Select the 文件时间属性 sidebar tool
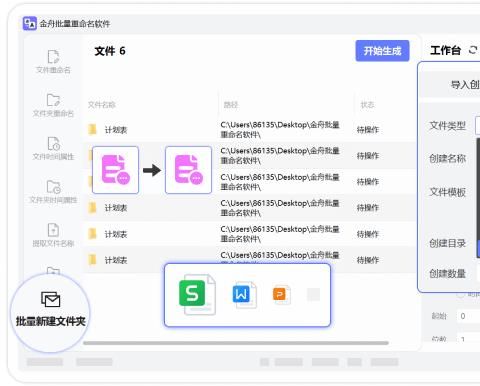Image resolution: width=480 pixels, height=386 pixels. pyautogui.click(x=53, y=148)
